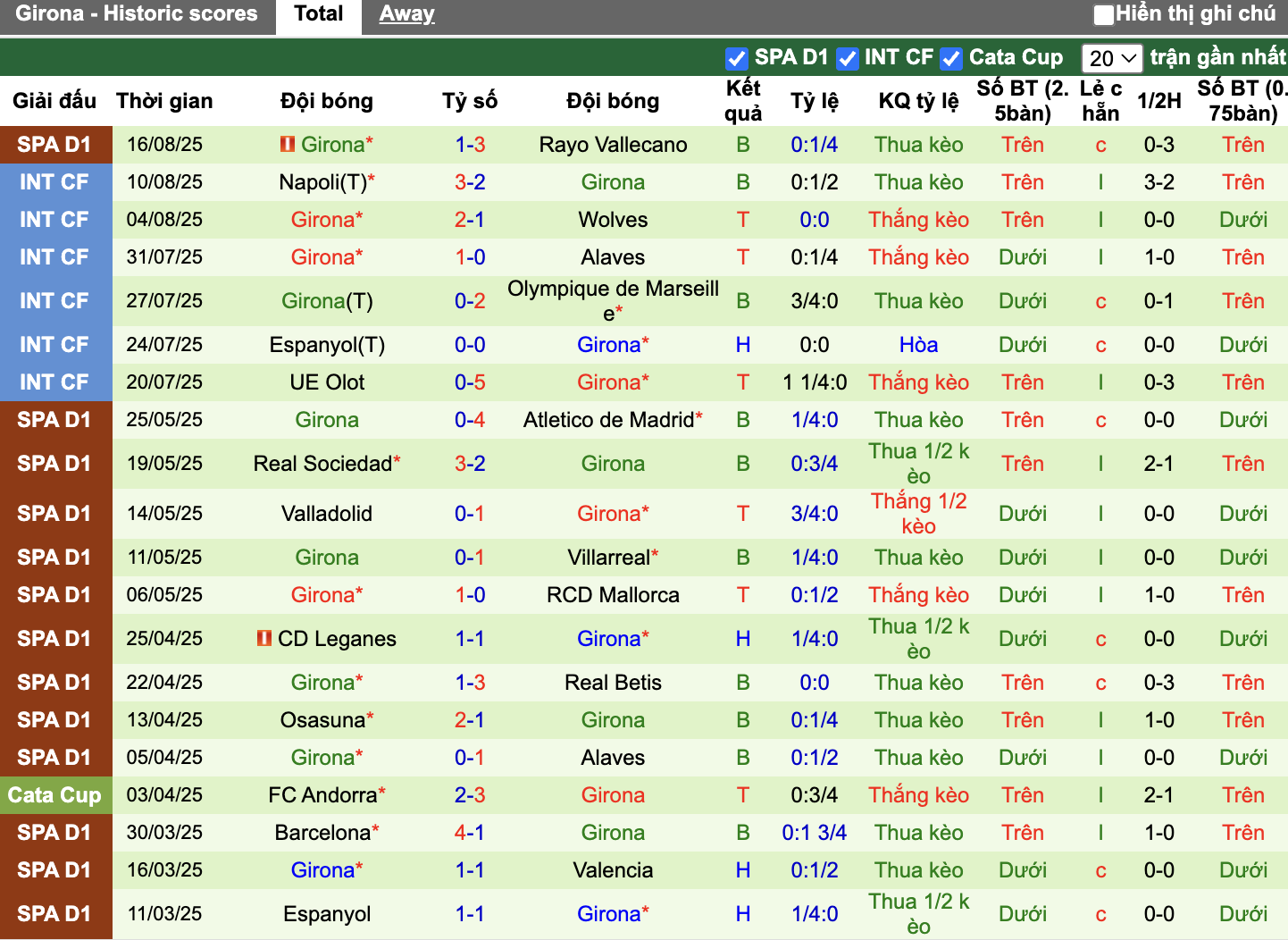Click the Kết quả column header
1288x940 pixels.
(x=743, y=100)
